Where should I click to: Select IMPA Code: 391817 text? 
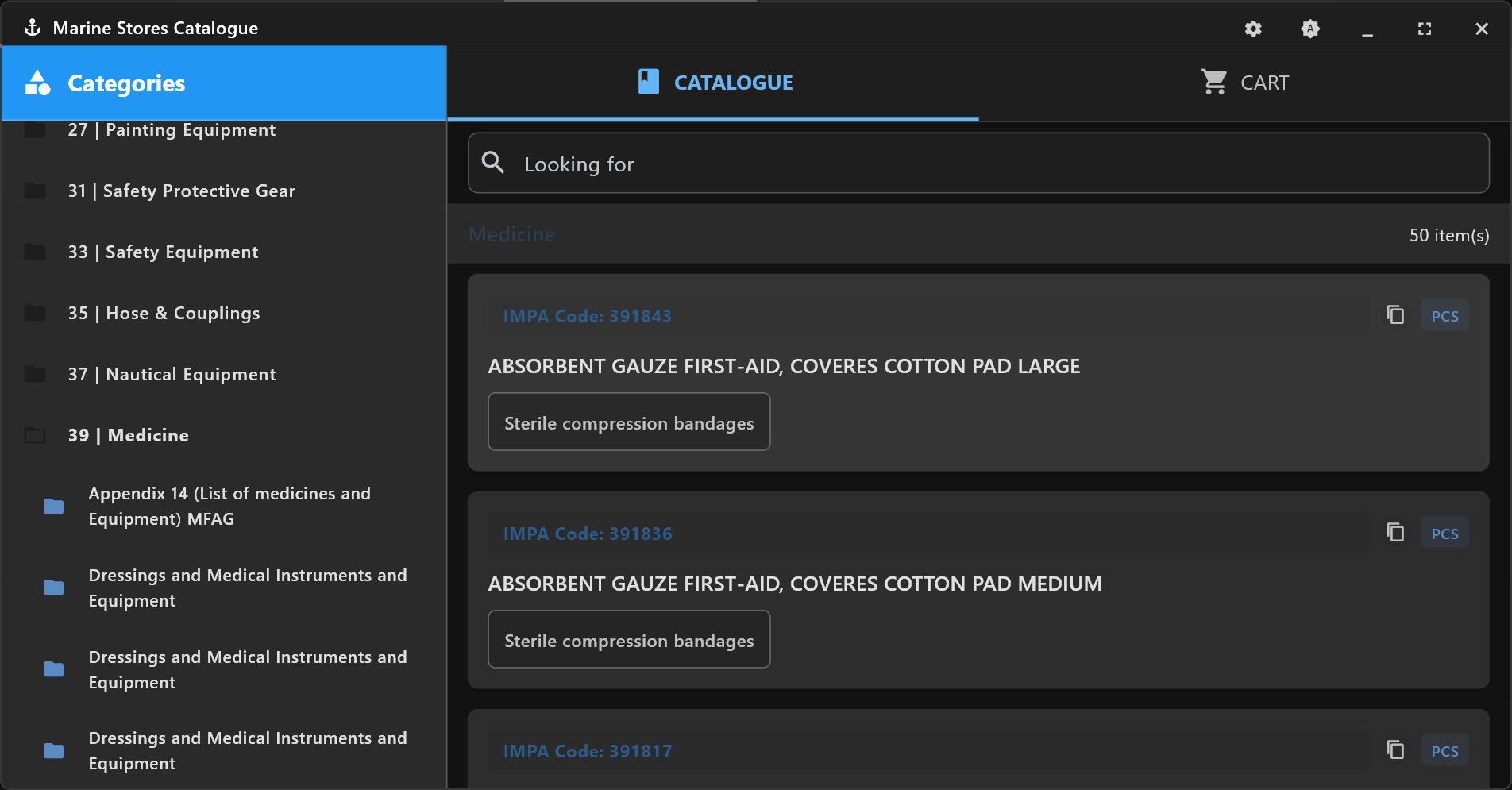click(x=588, y=751)
